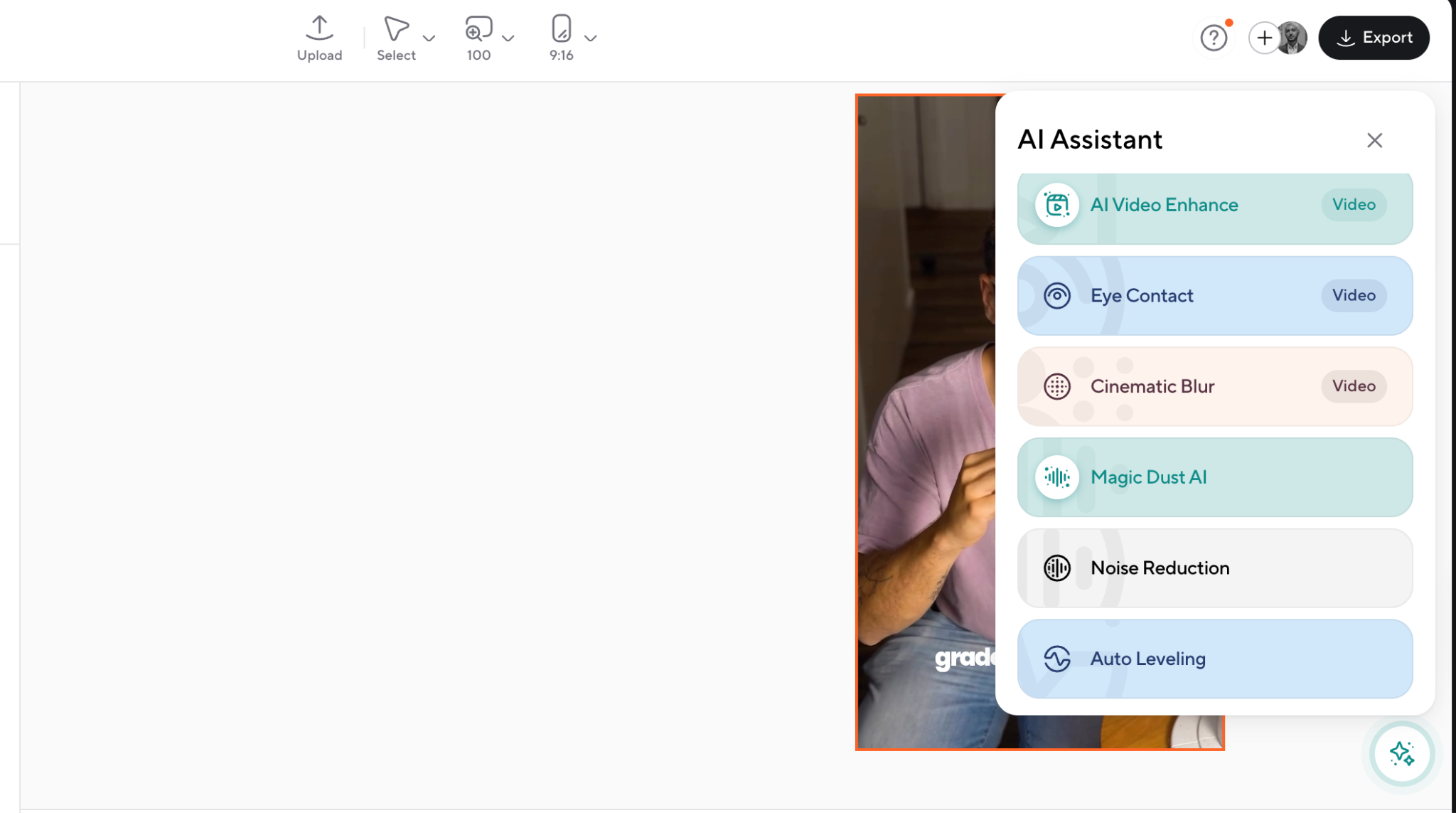Expand the aspect ratio dropdown chevron

(590, 38)
